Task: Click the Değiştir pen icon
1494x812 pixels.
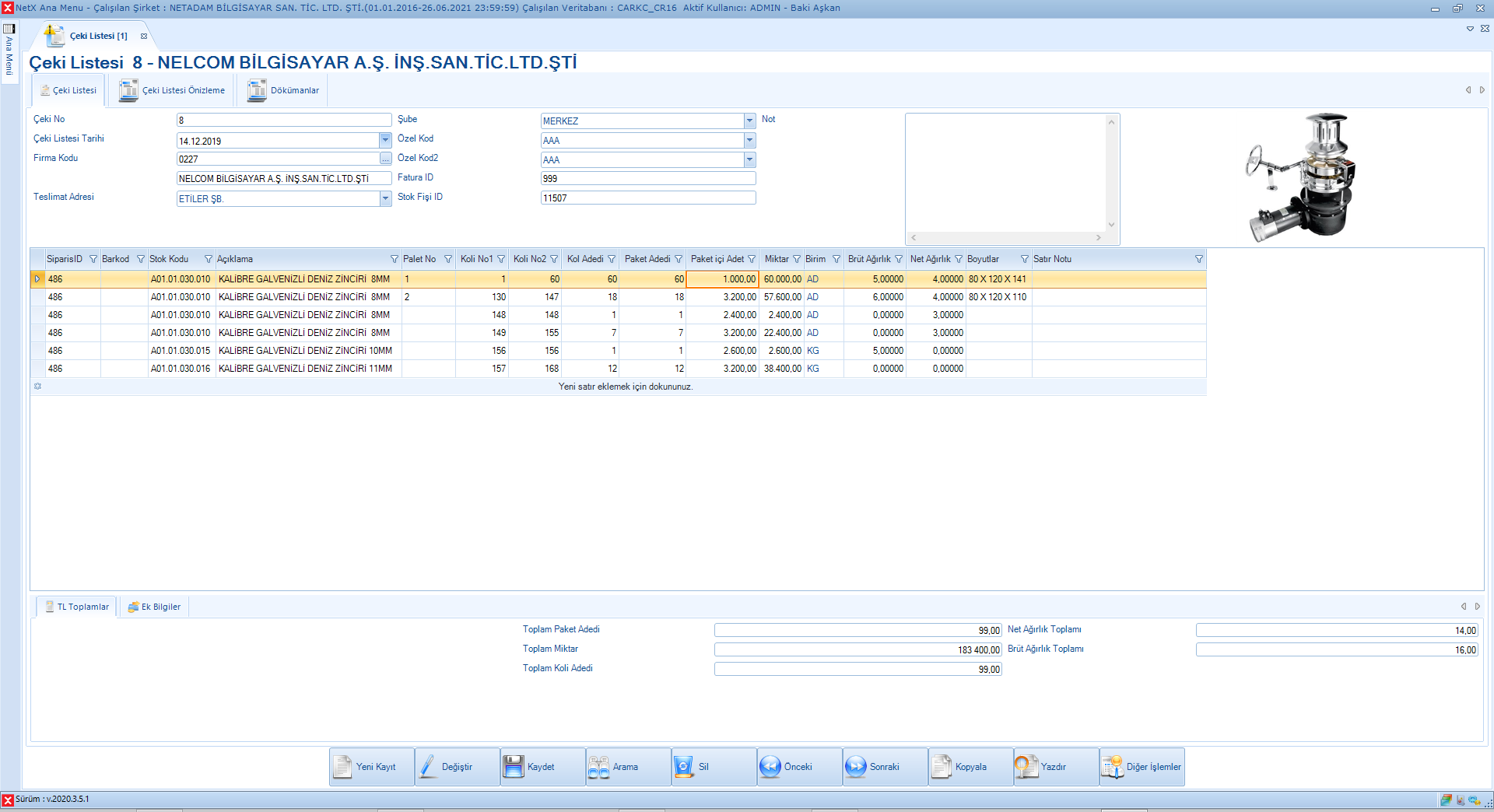Action: pyautogui.click(x=429, y=767)
